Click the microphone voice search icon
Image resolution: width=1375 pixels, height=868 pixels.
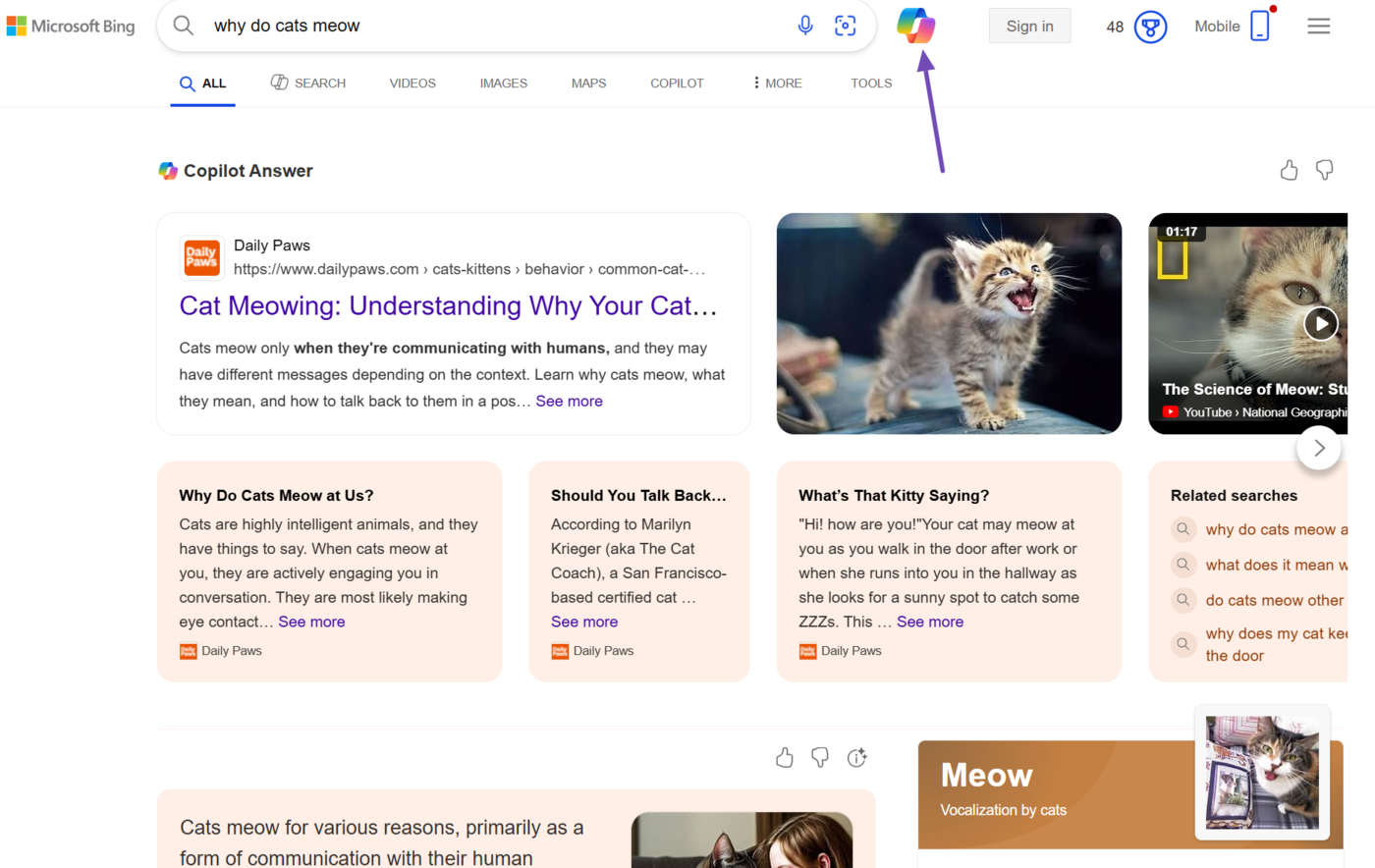[804, 26]
